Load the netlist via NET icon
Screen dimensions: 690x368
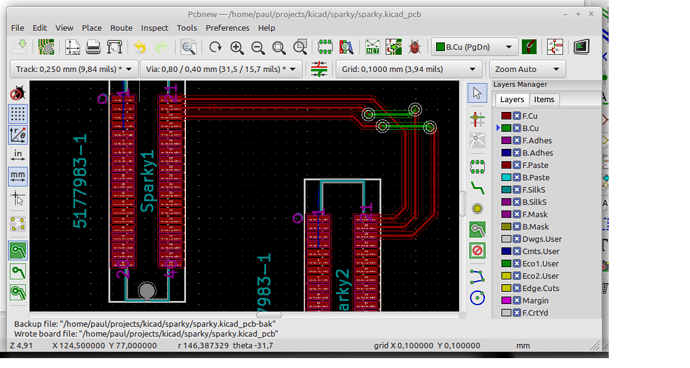(x=372, y=47)
